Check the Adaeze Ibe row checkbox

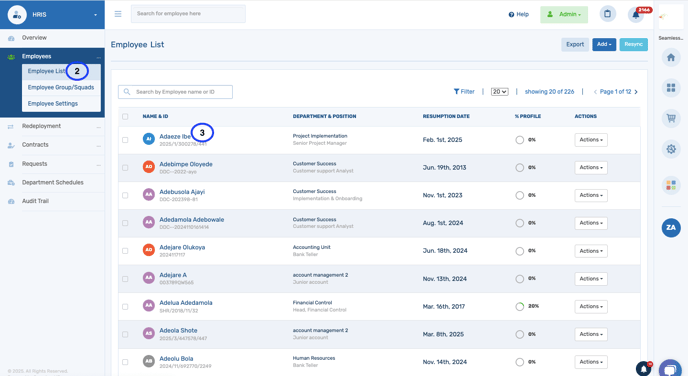(x=125, y=140)
